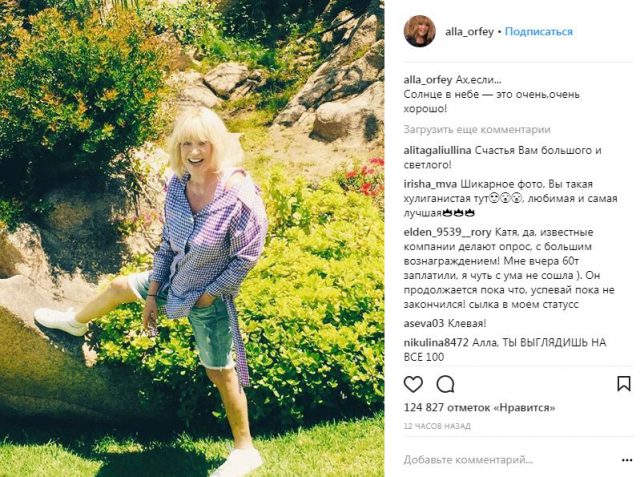Open the three-dot more options menu
The height and width of the screenshot is (477, 640).
[x=627, y=460]
